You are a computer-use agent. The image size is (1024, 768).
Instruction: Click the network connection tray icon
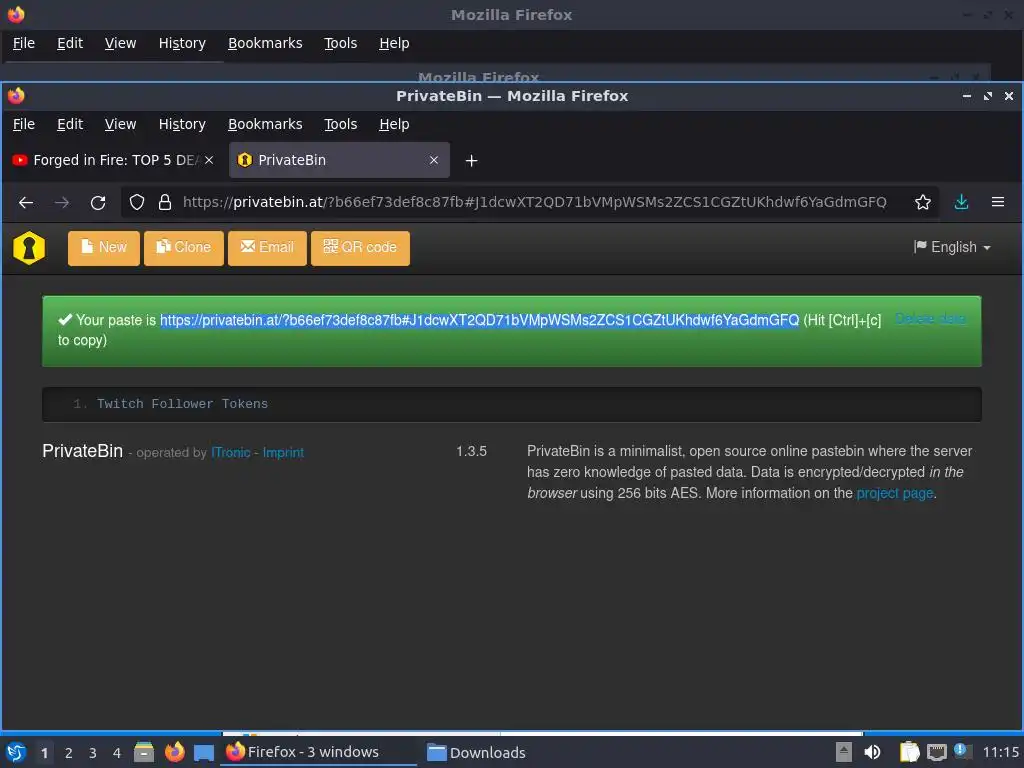coord(936,752)
